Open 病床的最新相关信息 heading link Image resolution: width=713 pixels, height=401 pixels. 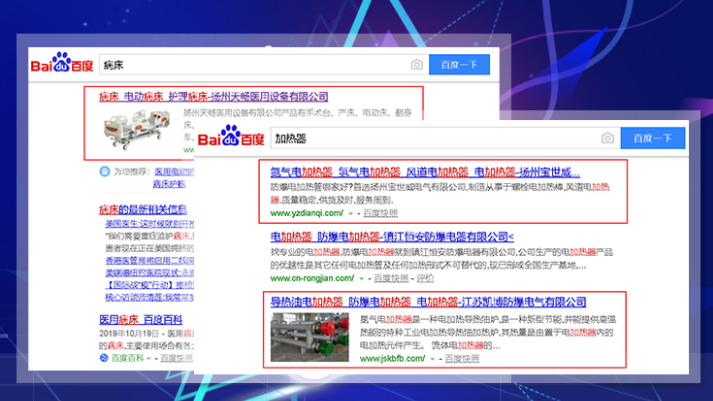pos(143,210)
